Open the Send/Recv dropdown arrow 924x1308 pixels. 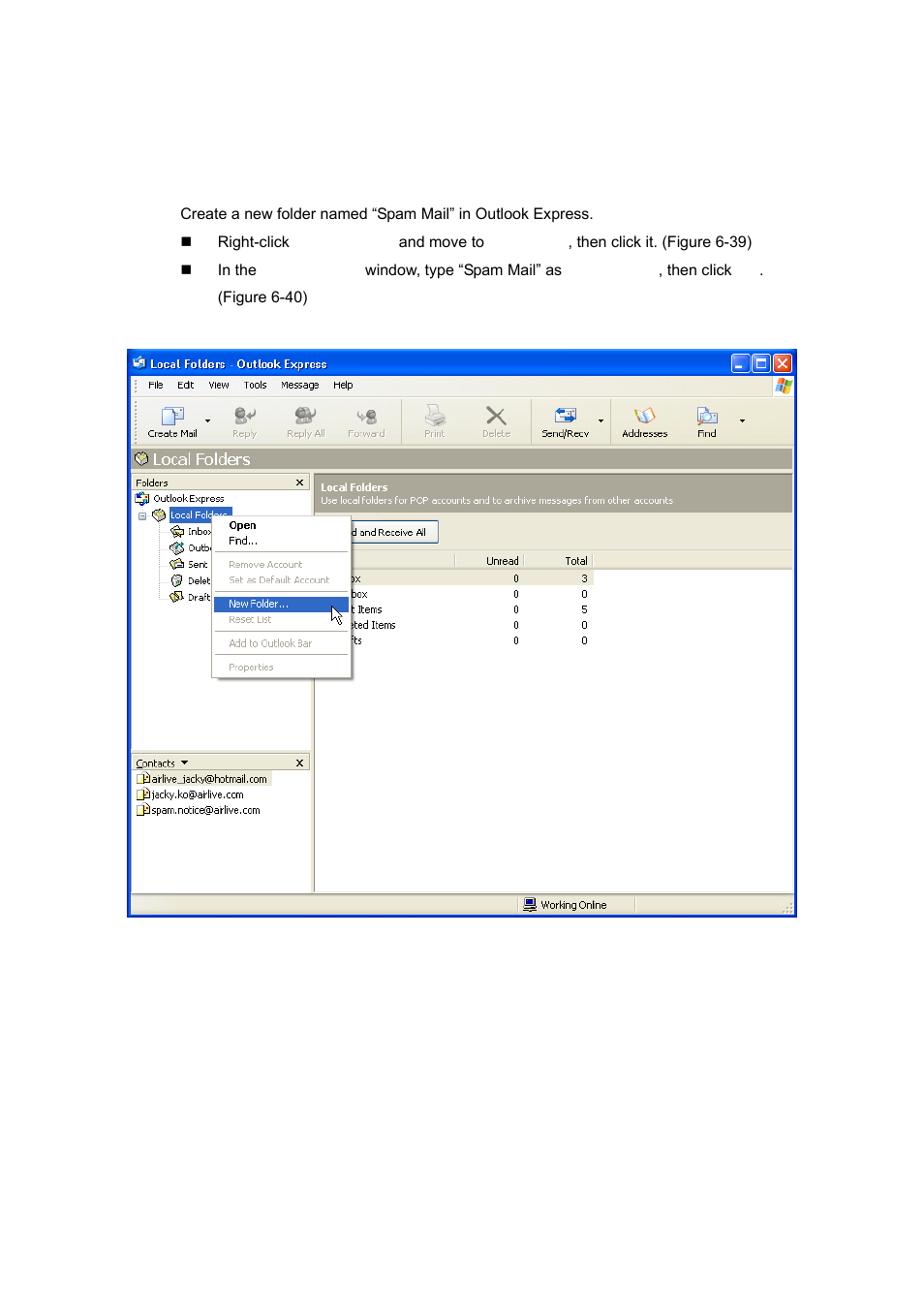pyautogui.click(x=601, y=421)
